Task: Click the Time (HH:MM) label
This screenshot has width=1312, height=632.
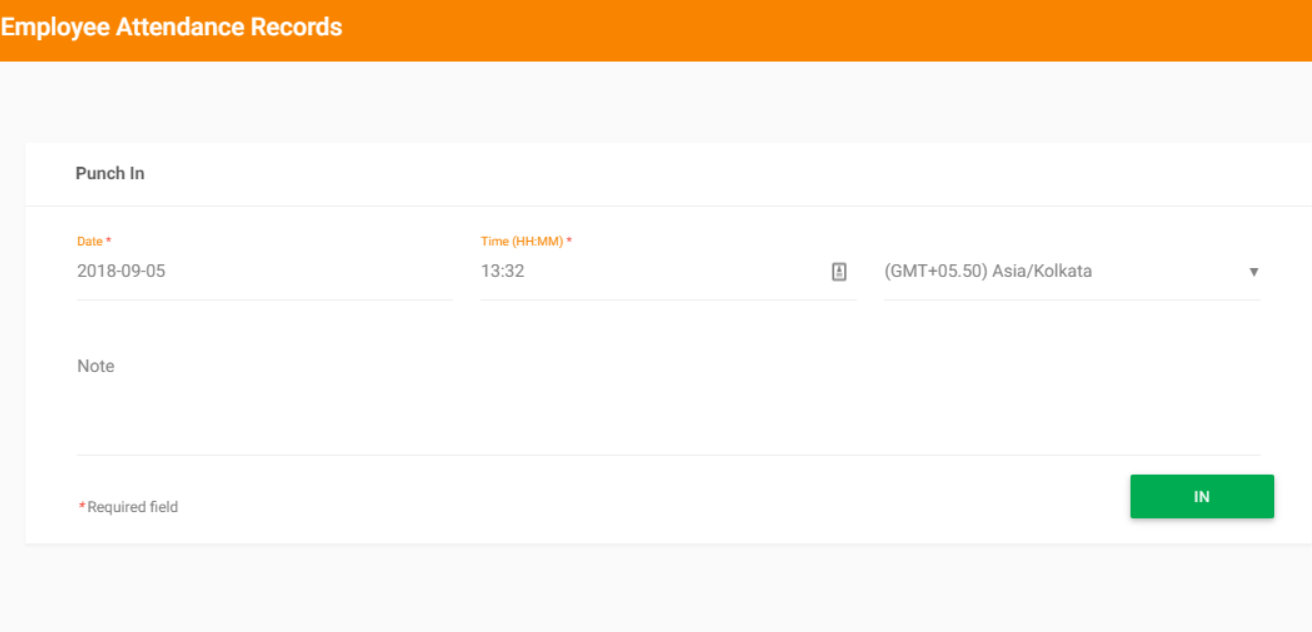Action: pyautogui.click(x=521, y=241)
